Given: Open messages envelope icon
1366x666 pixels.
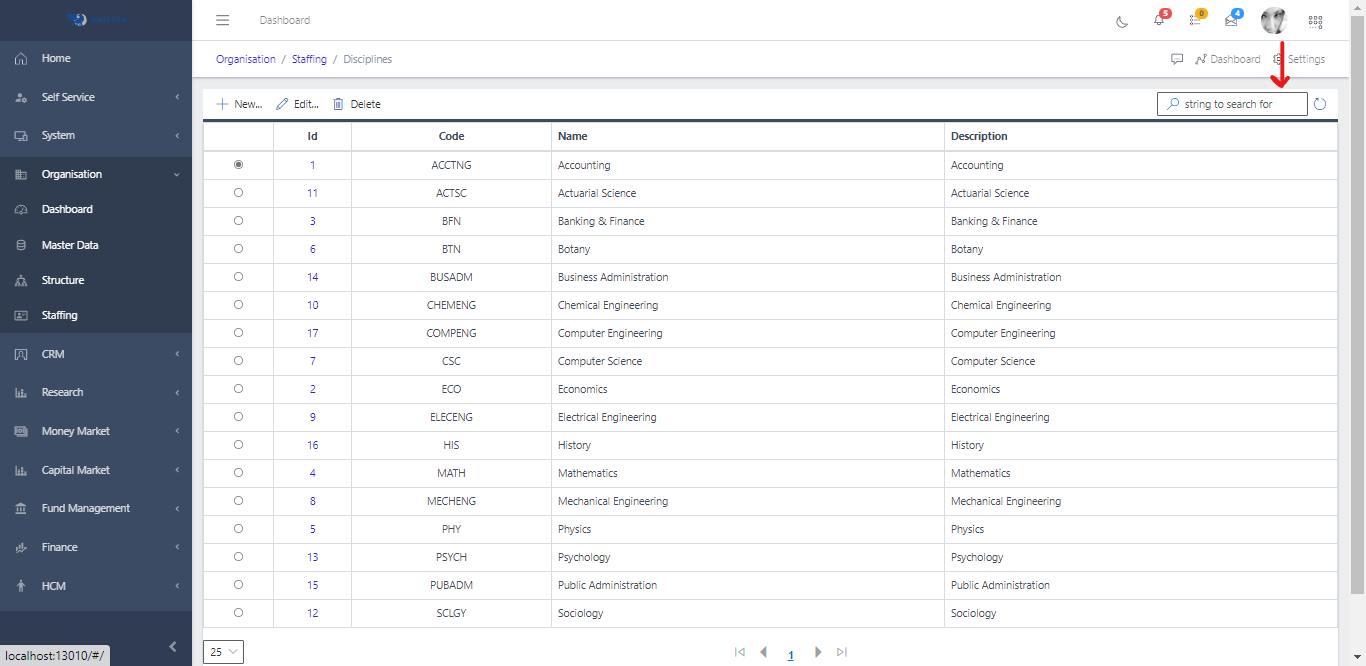Looking at the screenshot, I should 1231,21.
